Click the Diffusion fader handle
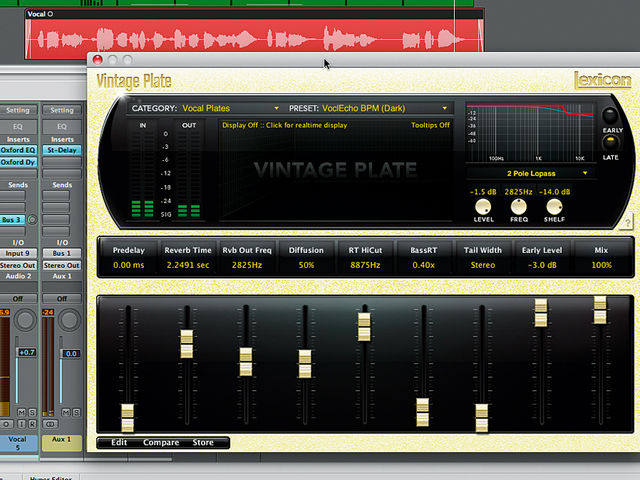The height and width of the screenshot is (480, 640). tap(305, 363)
